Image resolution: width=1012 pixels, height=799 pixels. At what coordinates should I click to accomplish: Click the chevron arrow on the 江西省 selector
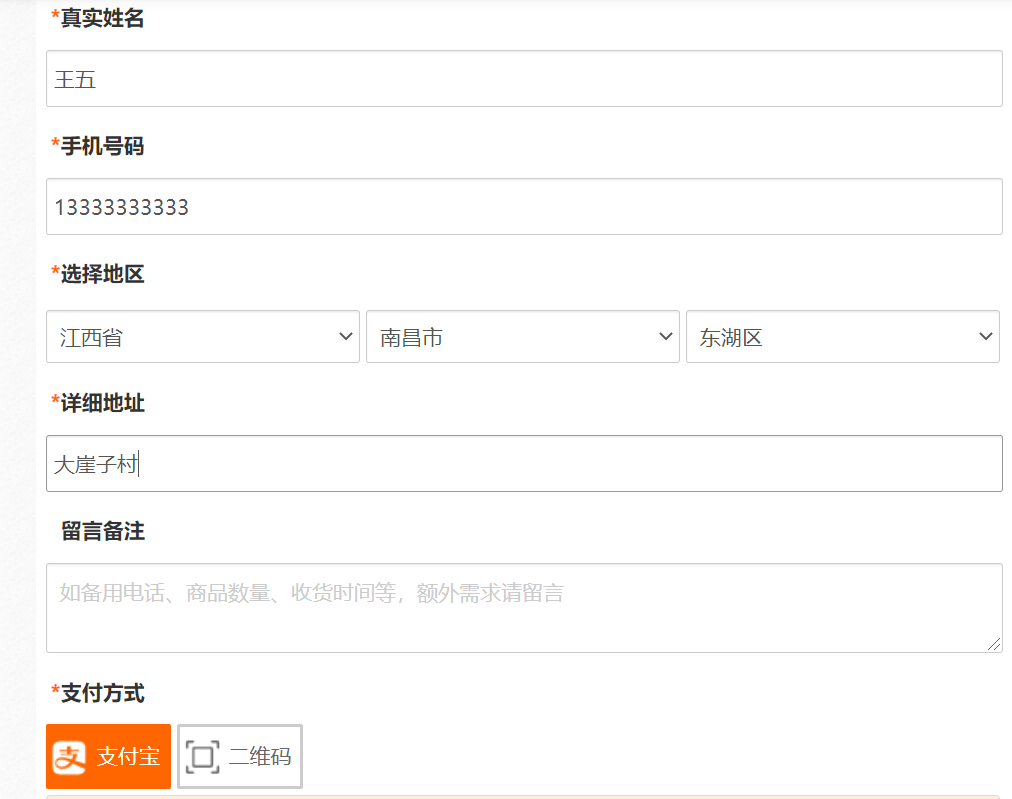[x=346, y=337]
